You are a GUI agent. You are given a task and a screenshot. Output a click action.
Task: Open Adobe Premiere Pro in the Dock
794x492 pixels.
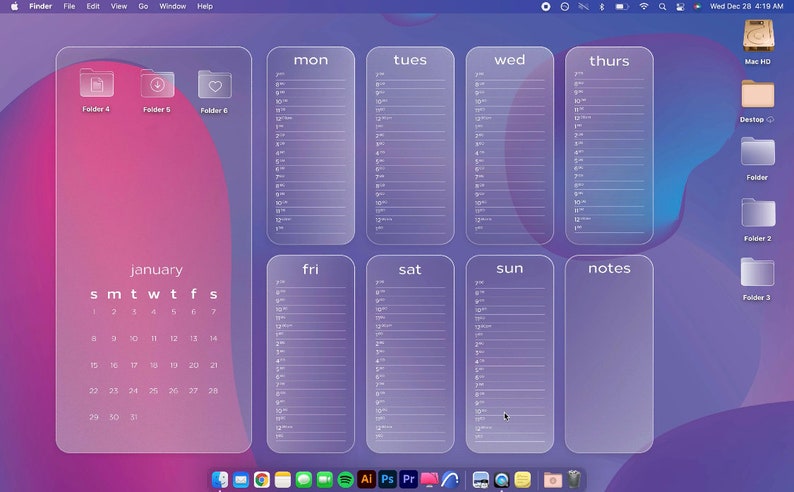408,479
